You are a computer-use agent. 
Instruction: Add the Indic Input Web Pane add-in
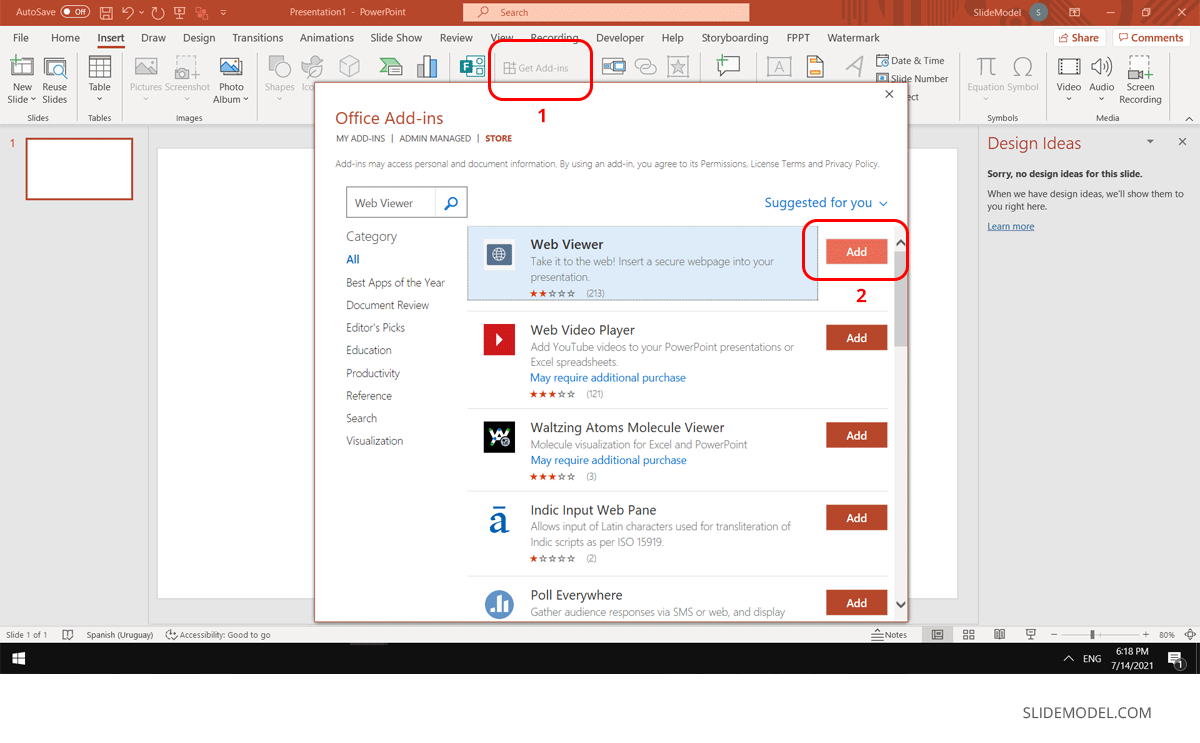(857, 518)
